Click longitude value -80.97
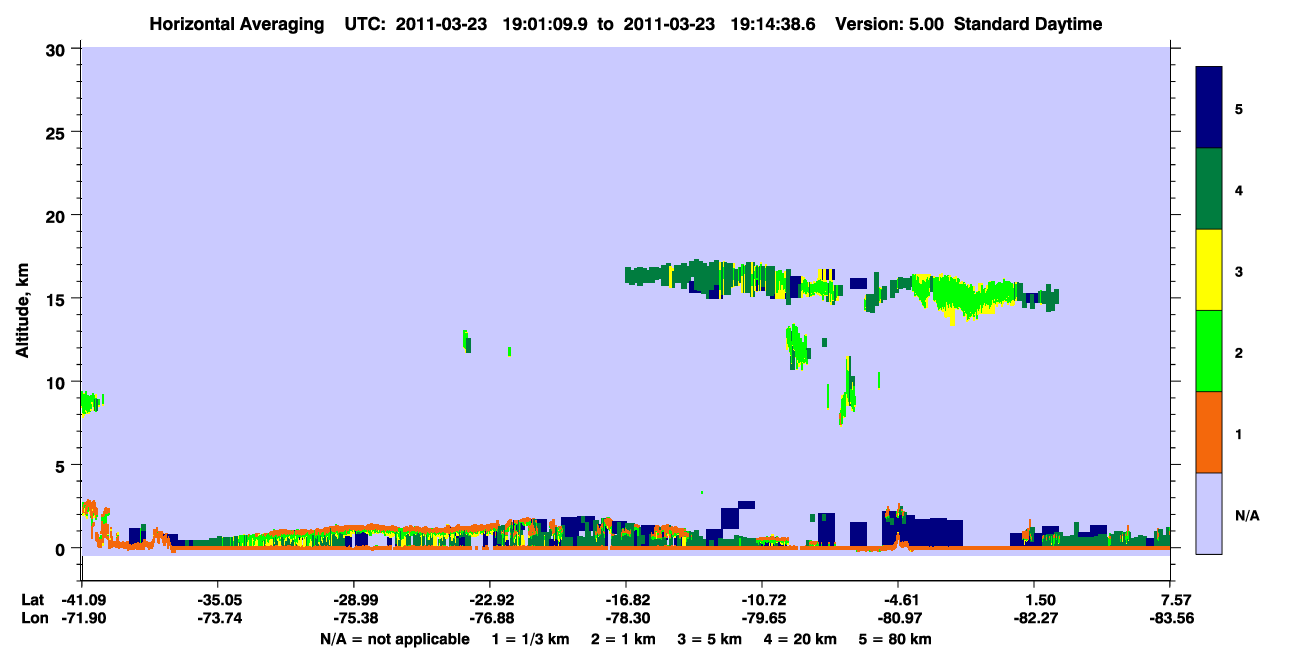This screenshot has height=667, width=1300. click(x=898, y=618)
